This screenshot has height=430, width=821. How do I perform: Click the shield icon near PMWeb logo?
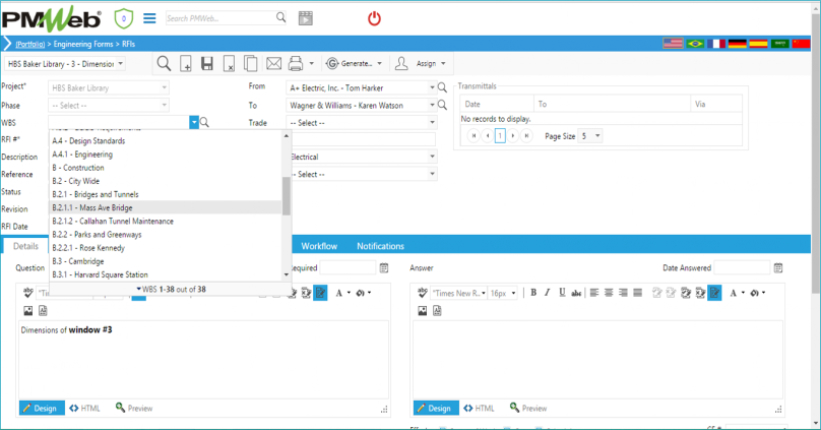coord(123,17)
